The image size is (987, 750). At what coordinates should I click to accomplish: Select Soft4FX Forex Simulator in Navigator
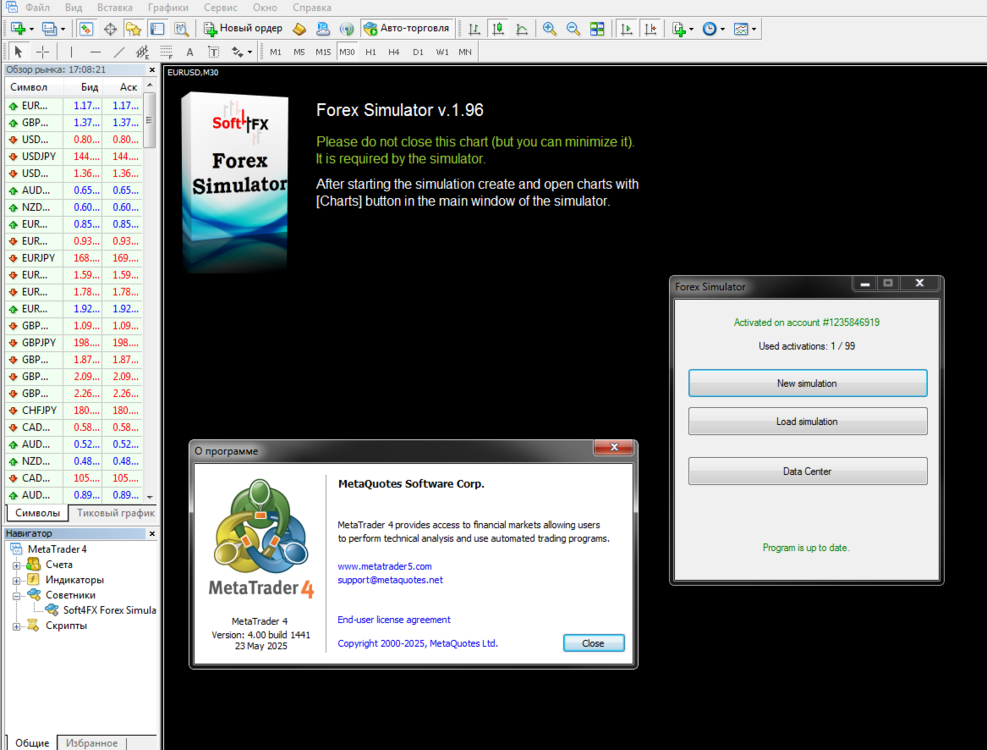(x=102, y=610)
